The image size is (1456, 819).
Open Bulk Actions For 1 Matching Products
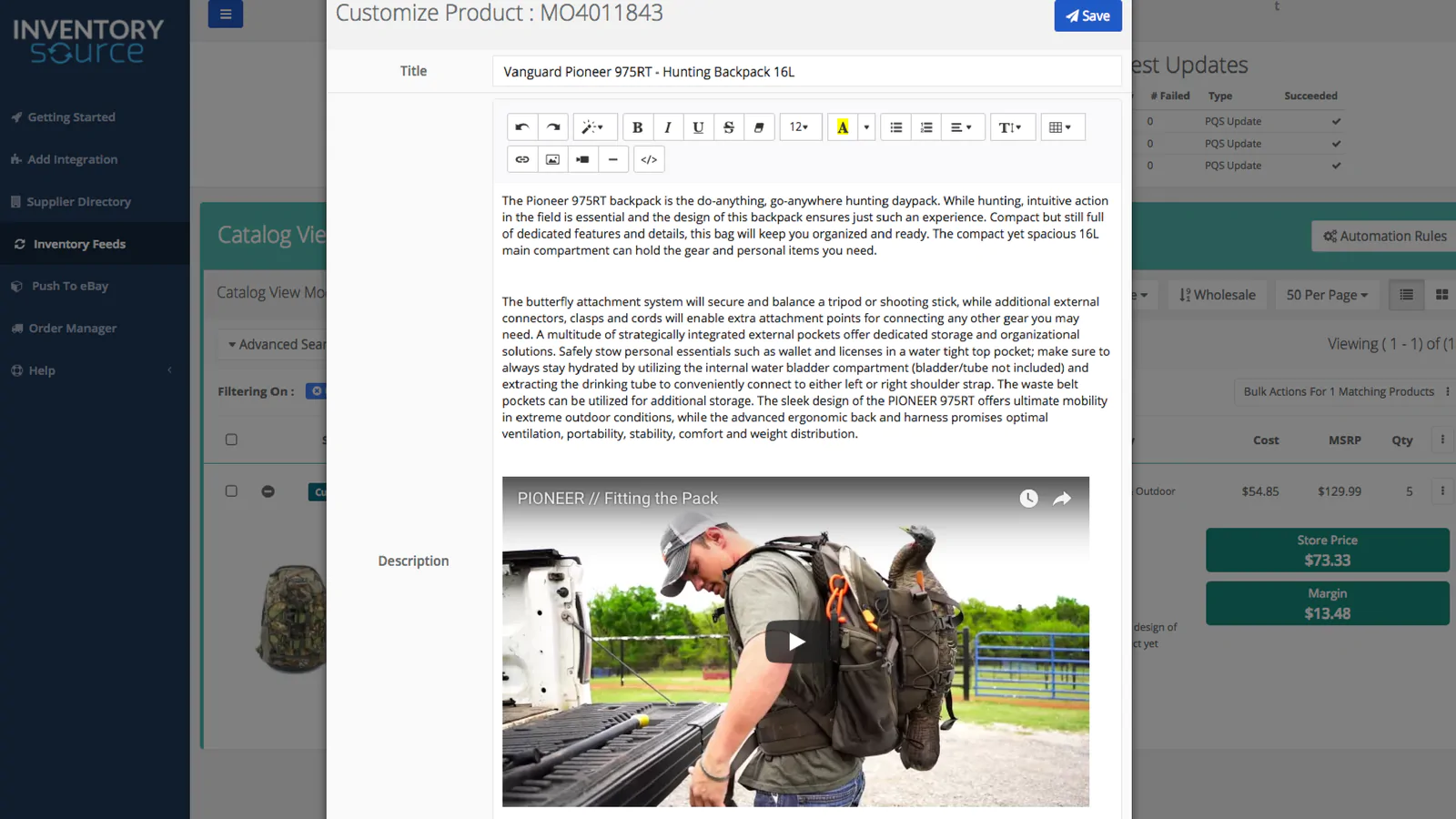tap(1345, 392)
